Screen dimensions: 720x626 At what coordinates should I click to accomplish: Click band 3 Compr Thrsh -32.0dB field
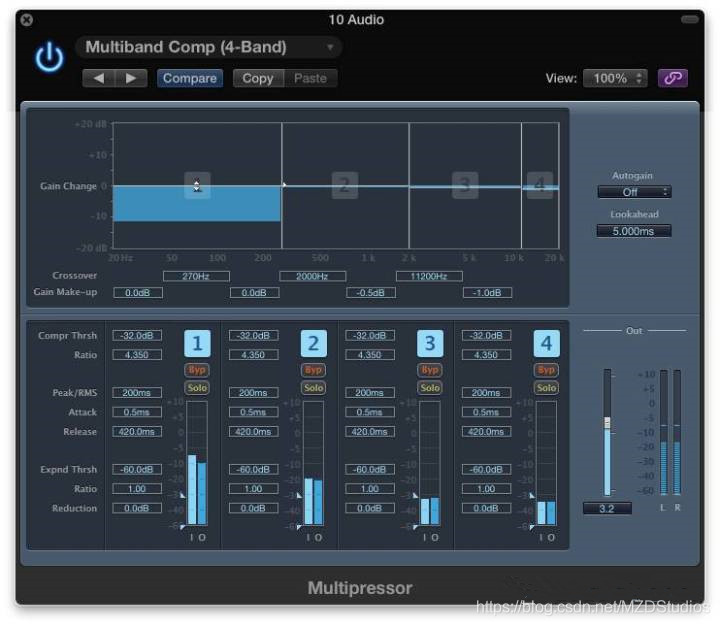pyautogui.click(x=370, y=335)
